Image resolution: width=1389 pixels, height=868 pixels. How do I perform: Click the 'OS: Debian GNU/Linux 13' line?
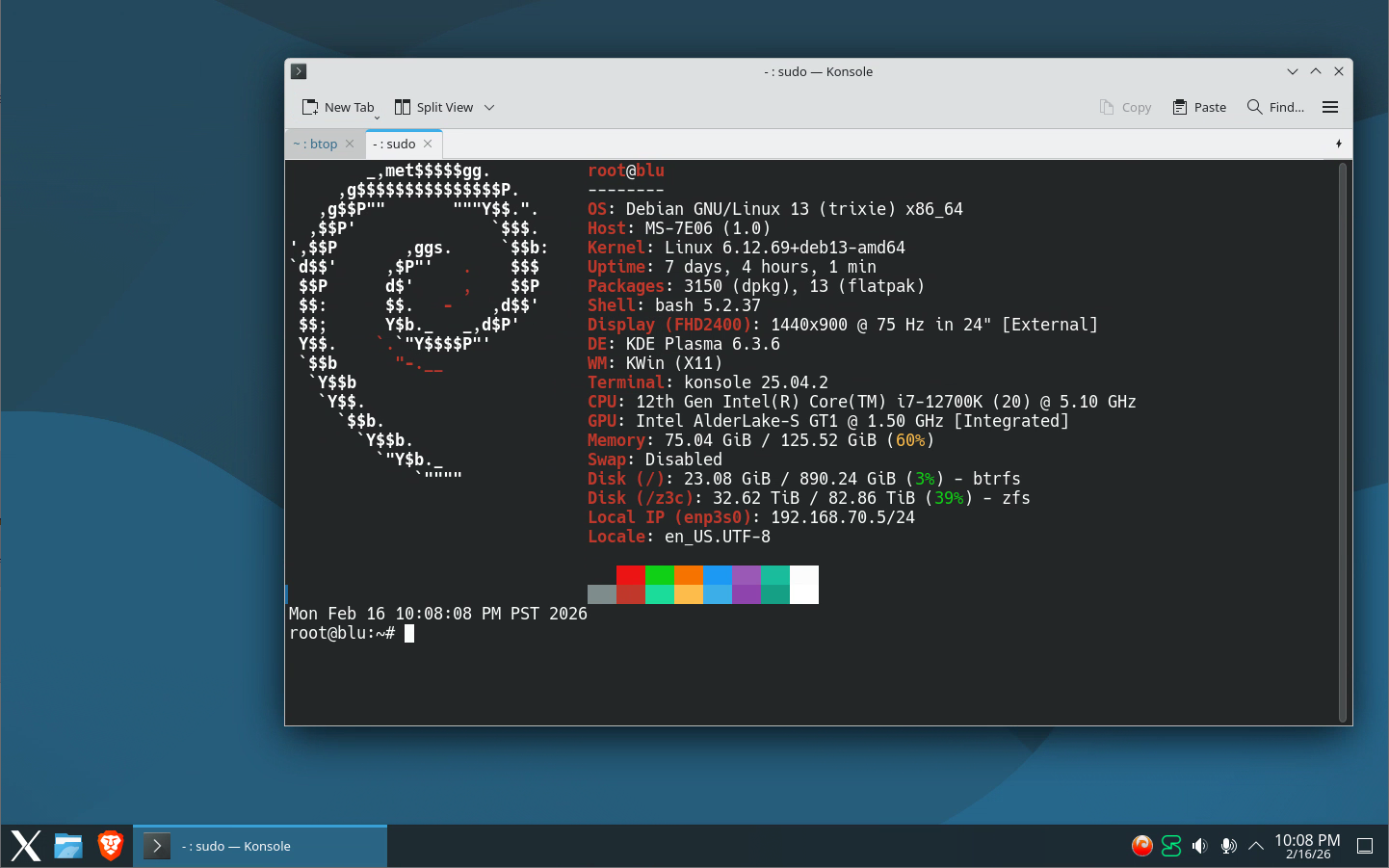[x=775, y=209]
